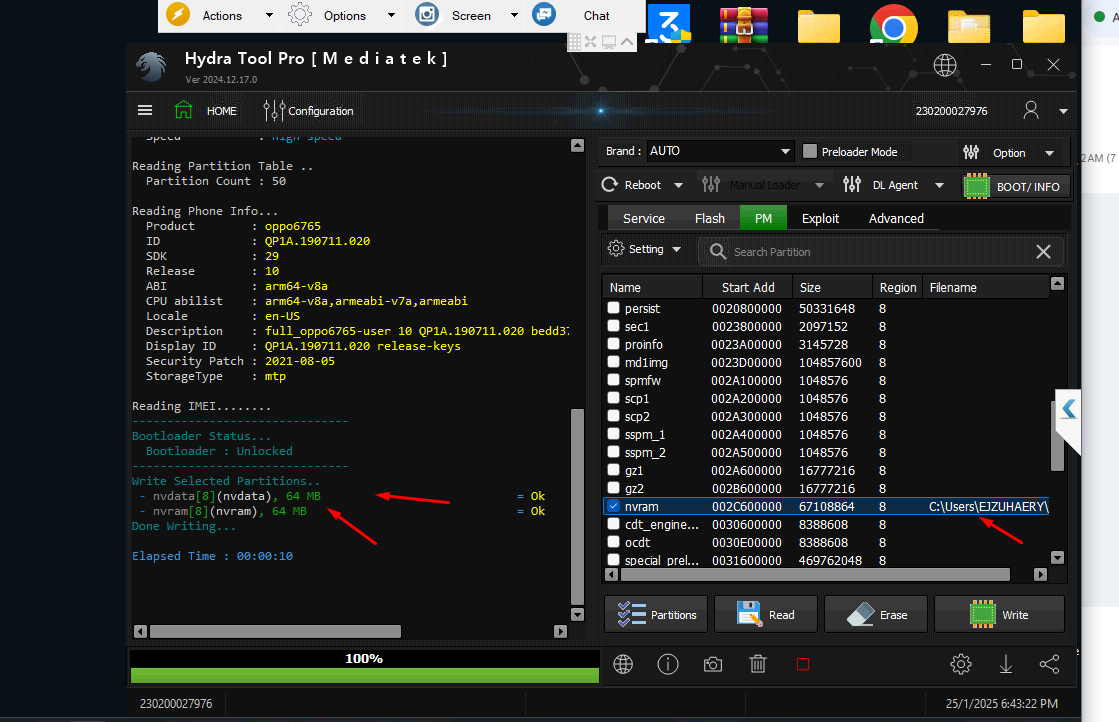1119x722 pixels.
Task: Click the DL Agent sliders icon
Action: pyautogui.click(x=851, y=185)
